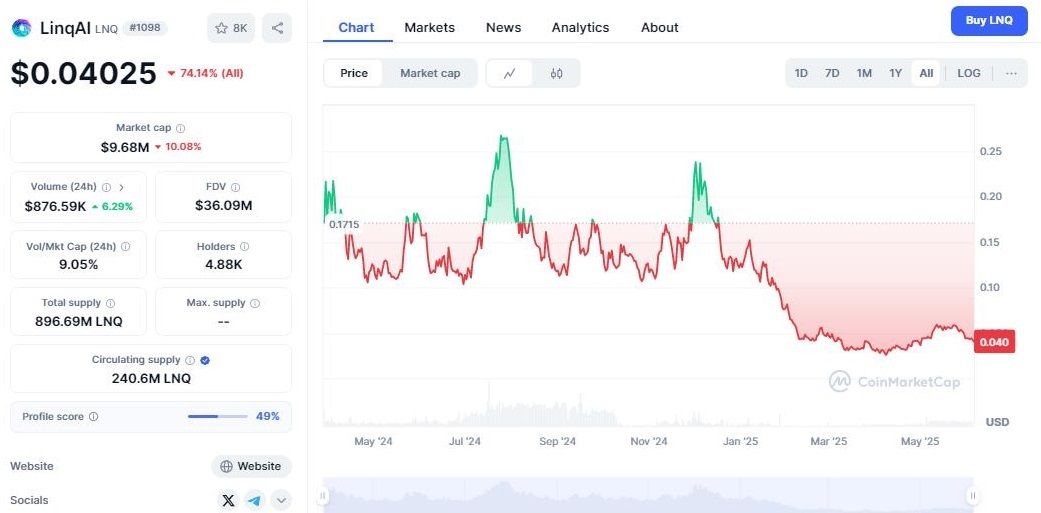Click the $9.68M market cap value
This screenshot has width=1041, height=513.
pyautogui.click(x=125, y=147)
